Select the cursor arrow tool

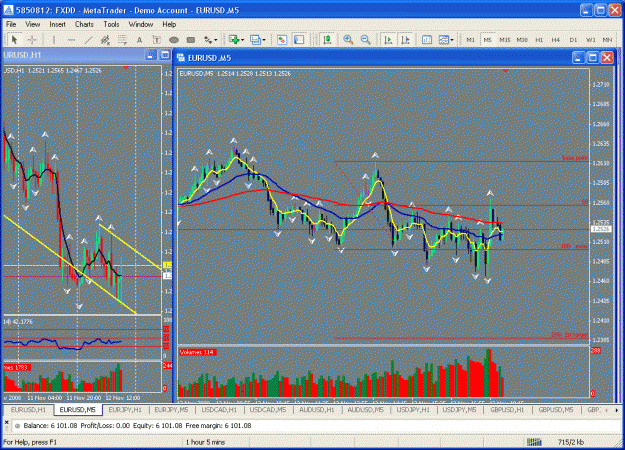pos(14,39)
